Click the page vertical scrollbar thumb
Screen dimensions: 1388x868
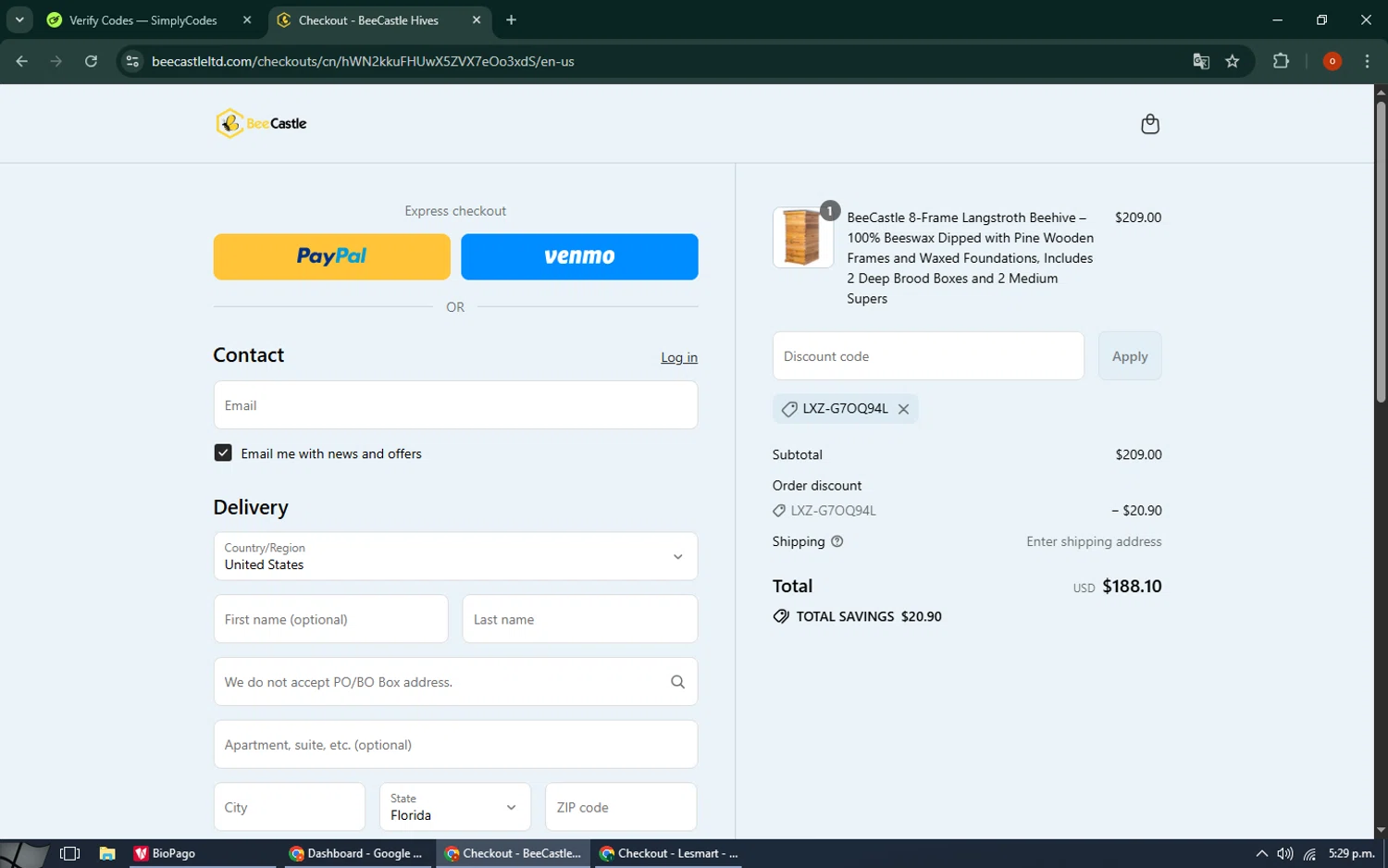pyautogui.click(x=1381, y=252)
